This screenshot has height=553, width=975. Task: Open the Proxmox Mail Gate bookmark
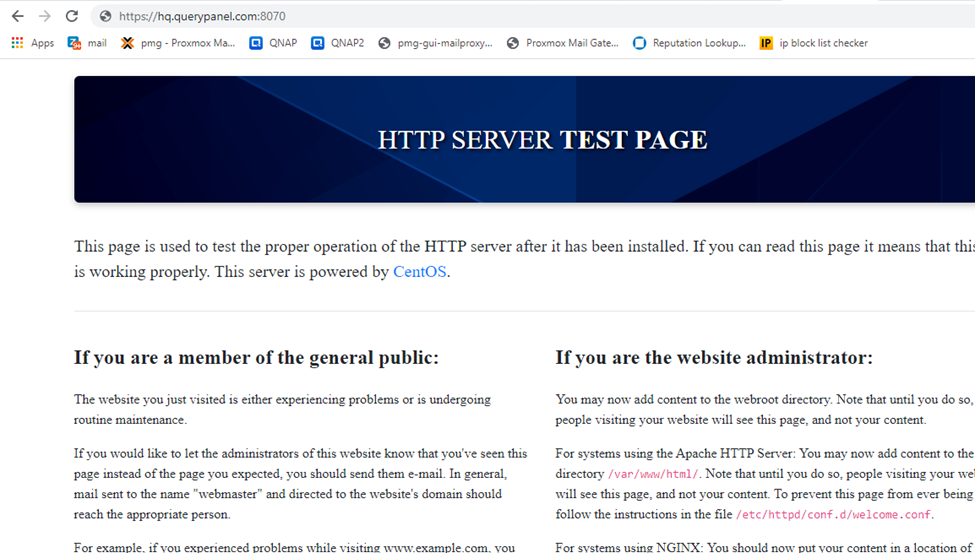563,43
